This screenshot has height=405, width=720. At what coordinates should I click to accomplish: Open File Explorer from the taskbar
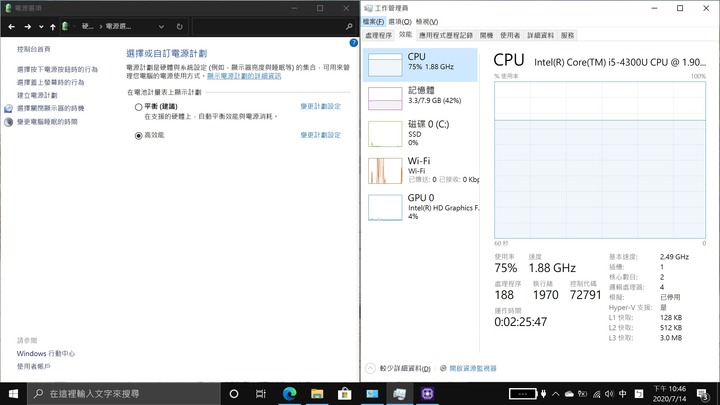pos(317,394)
